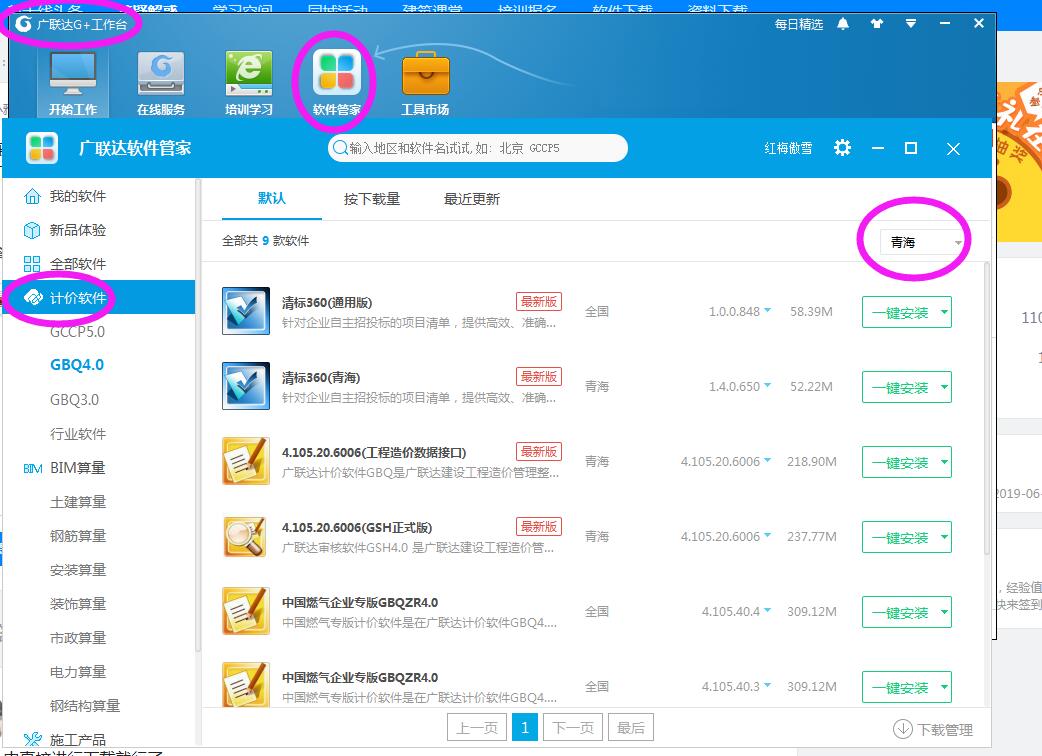Screen dimensions: 1042x756
Task: Open 工具市场 briefcase icon
Action: [425, 82]
